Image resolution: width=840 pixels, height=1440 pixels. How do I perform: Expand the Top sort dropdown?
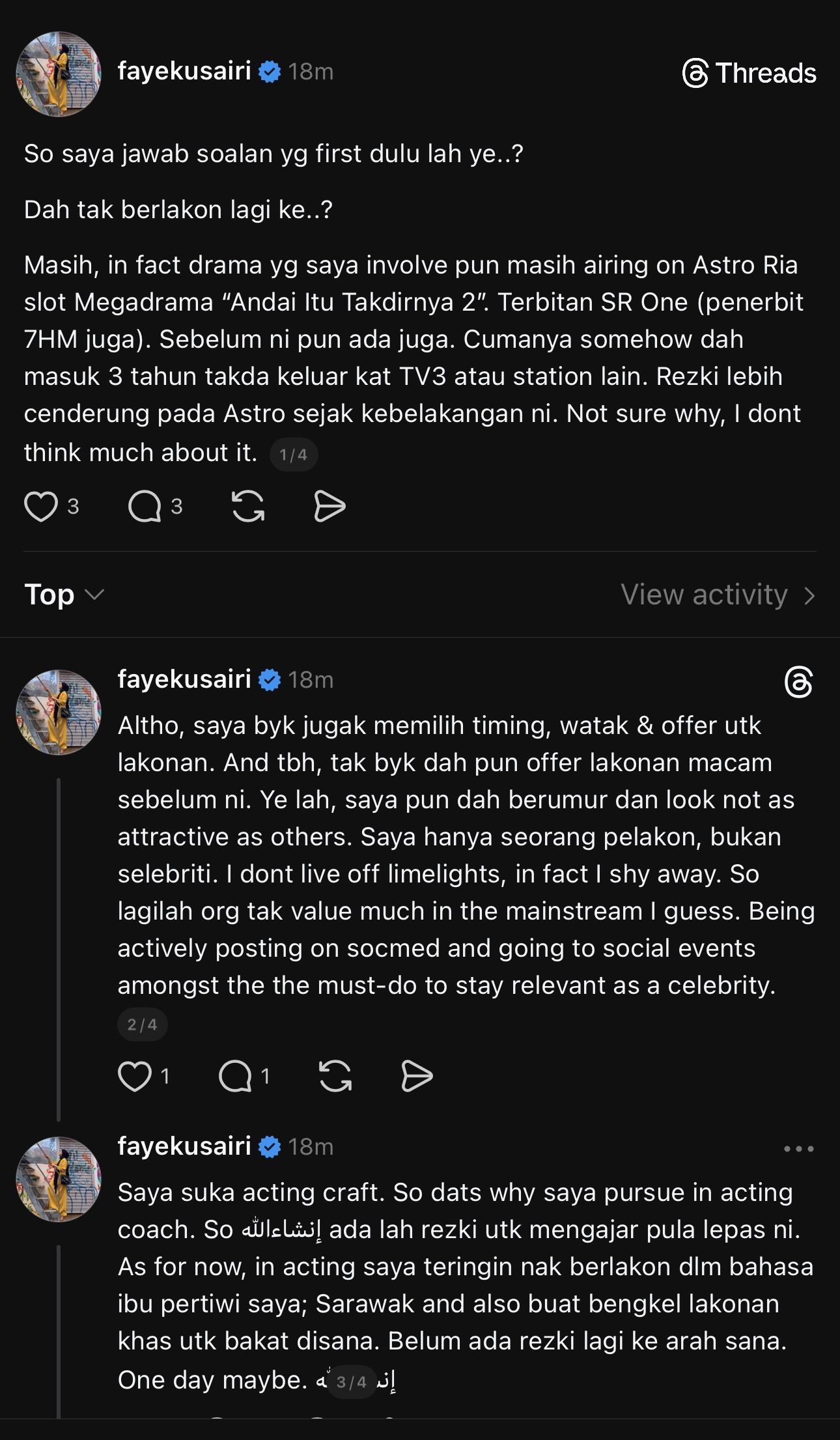[64, 595]
